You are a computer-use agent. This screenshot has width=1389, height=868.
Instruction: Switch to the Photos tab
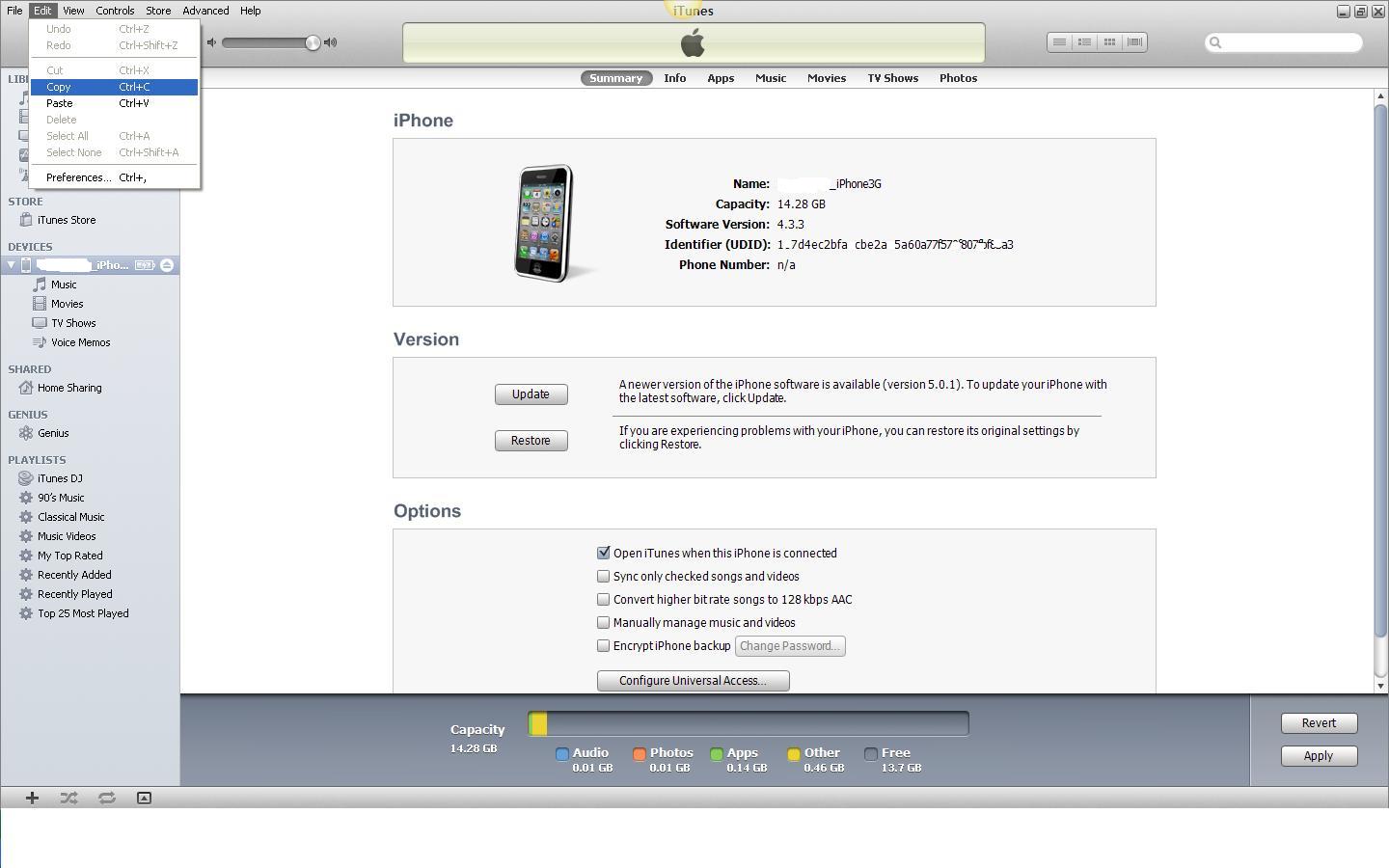(958, 78)
